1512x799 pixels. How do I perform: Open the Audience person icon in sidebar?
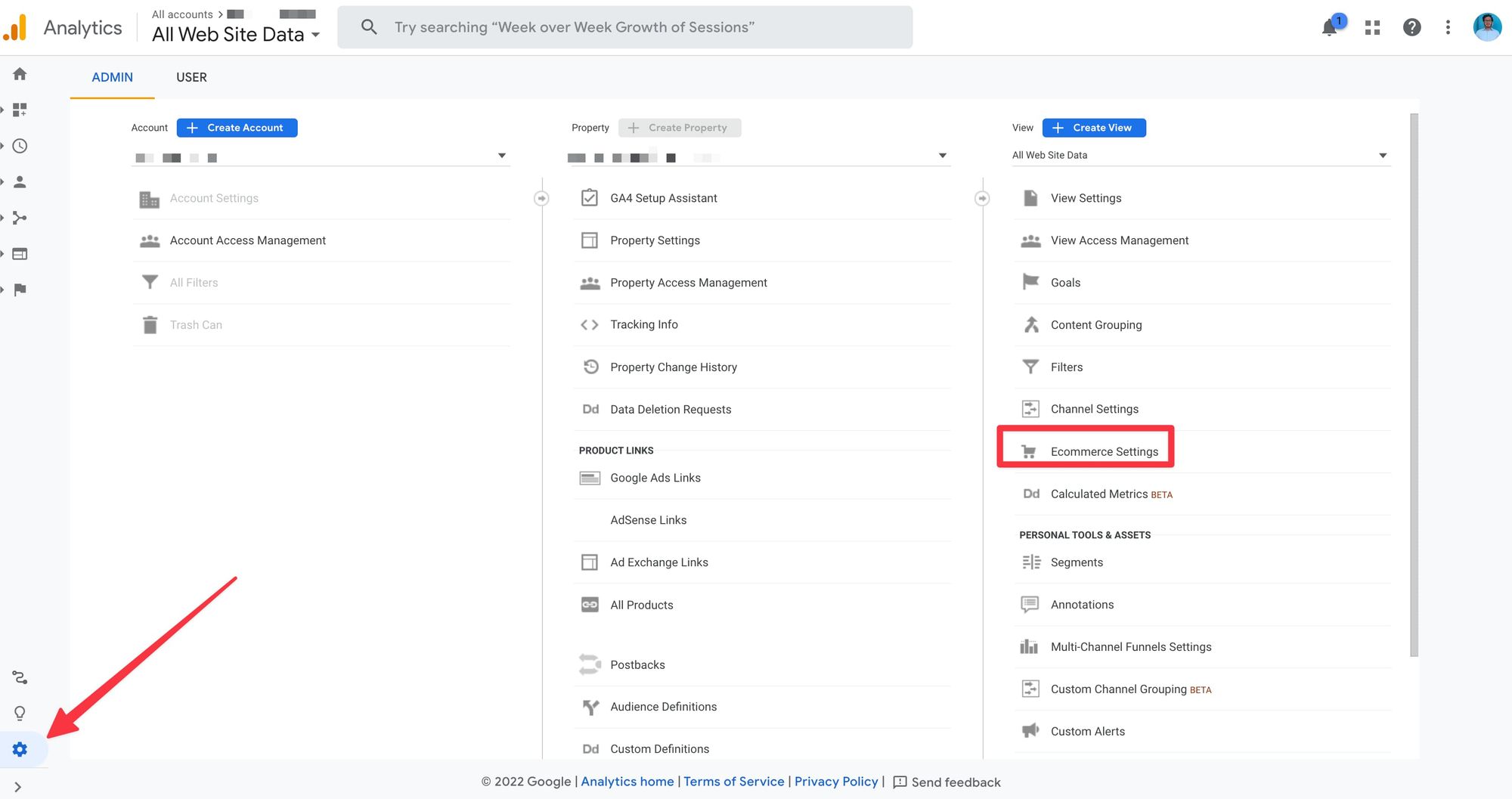click(20, 182)
